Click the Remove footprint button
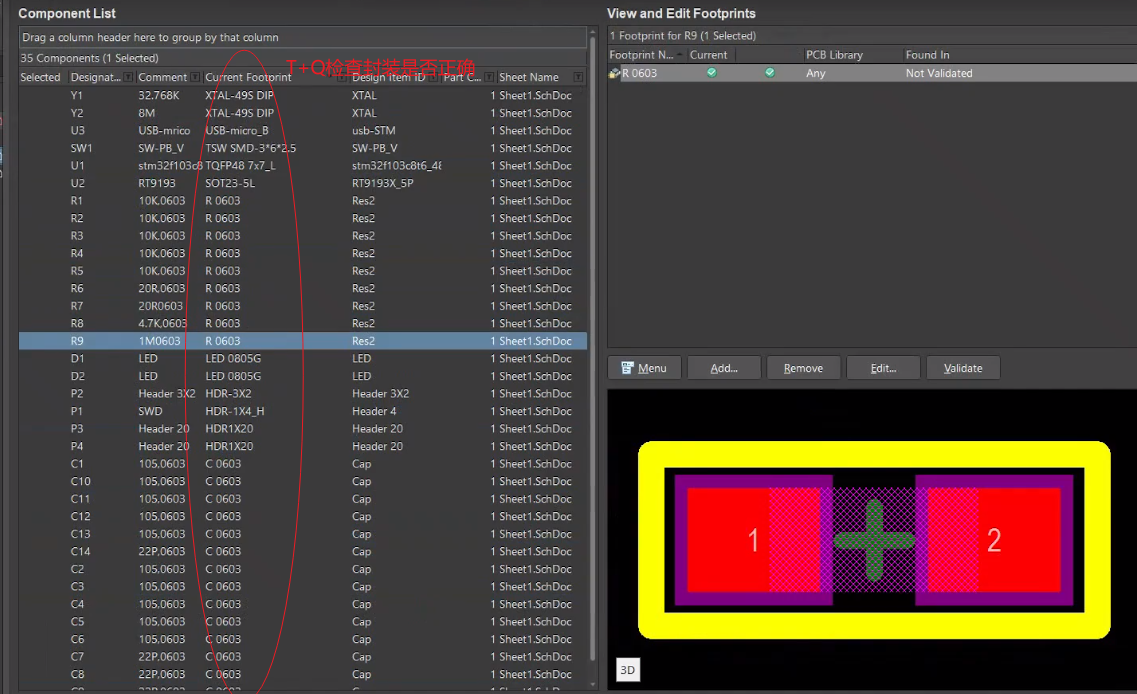Image resolution: width=1137 pixels, height=694 pixels. (x=803, y=368)
